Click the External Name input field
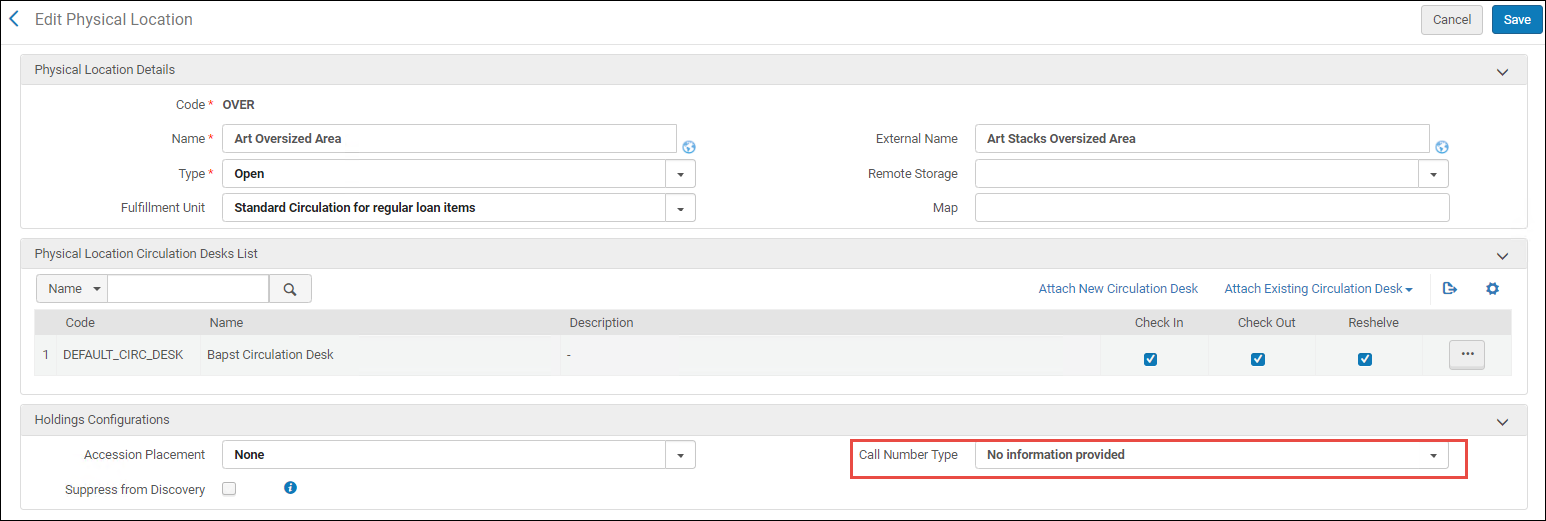The image size is (1546, 521). (1202, 139)
